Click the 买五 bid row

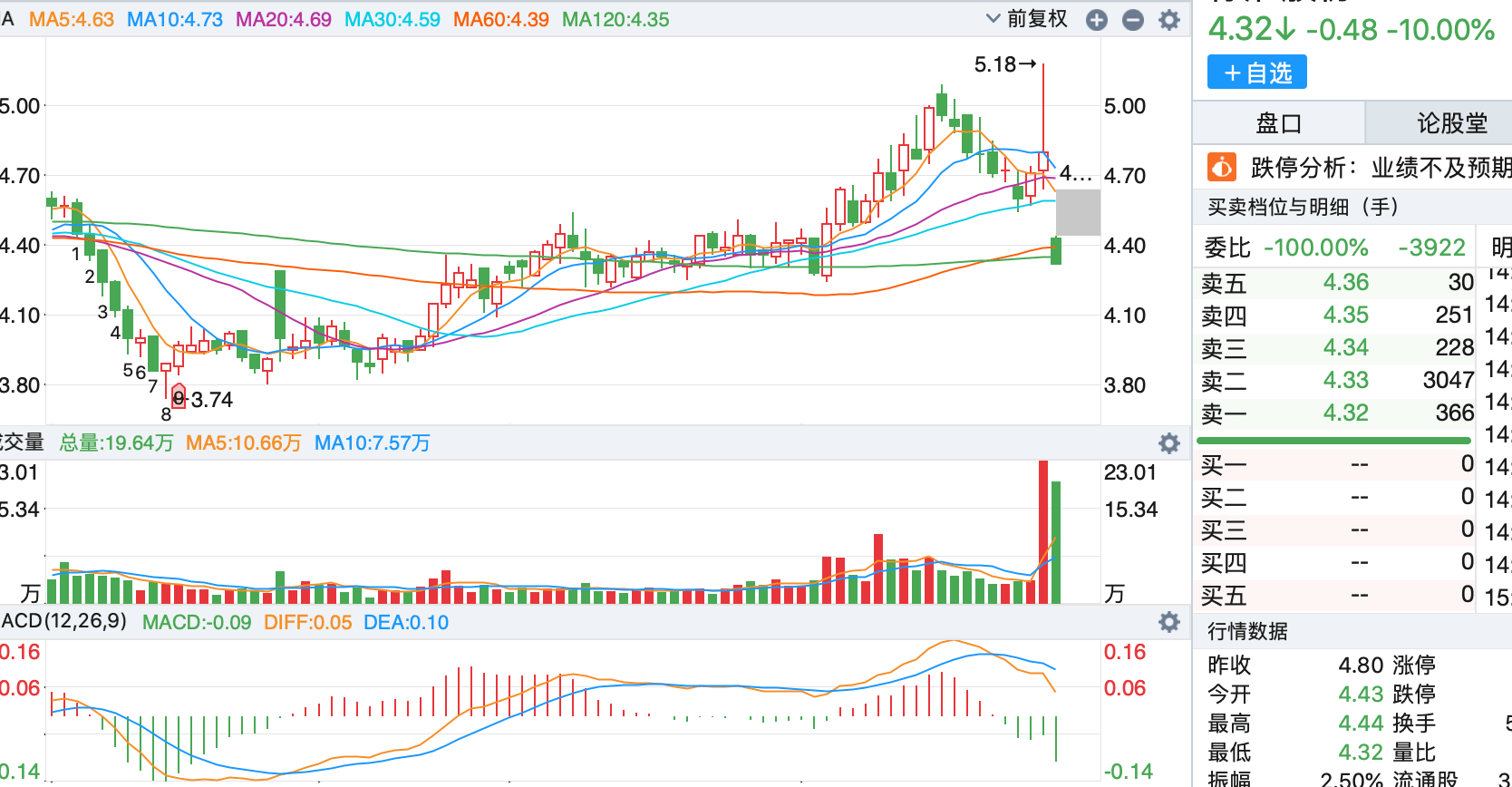pyautogui.click(x=1336, y=596)
